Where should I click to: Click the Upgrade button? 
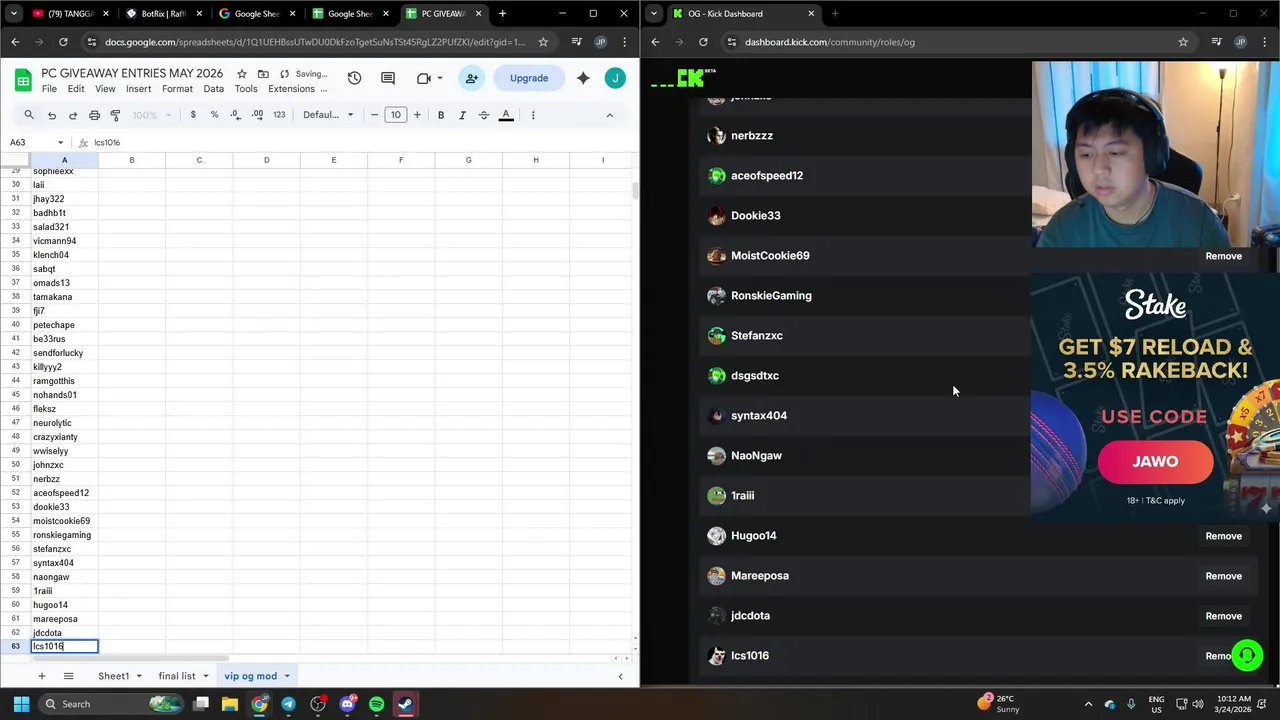point(529,78)
